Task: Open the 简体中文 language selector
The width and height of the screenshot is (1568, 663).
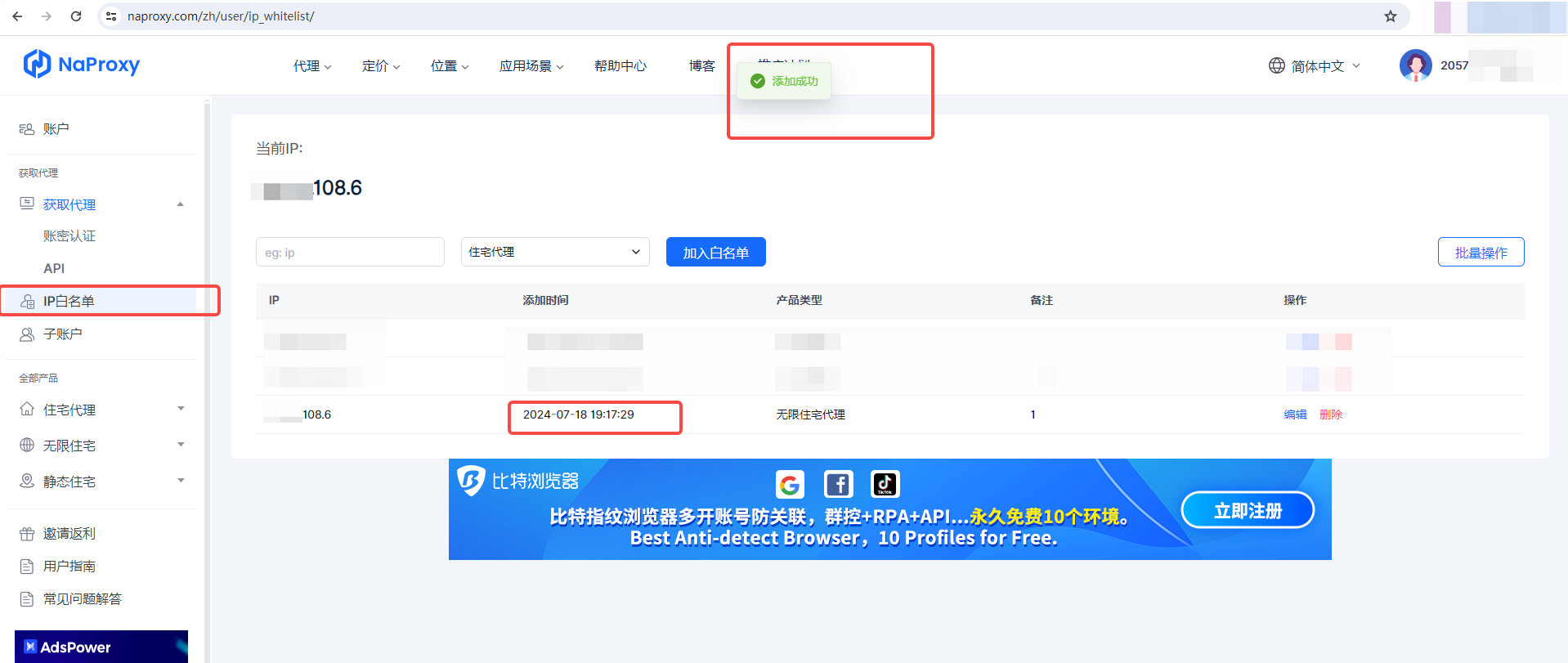Action: pos(1315,66)
